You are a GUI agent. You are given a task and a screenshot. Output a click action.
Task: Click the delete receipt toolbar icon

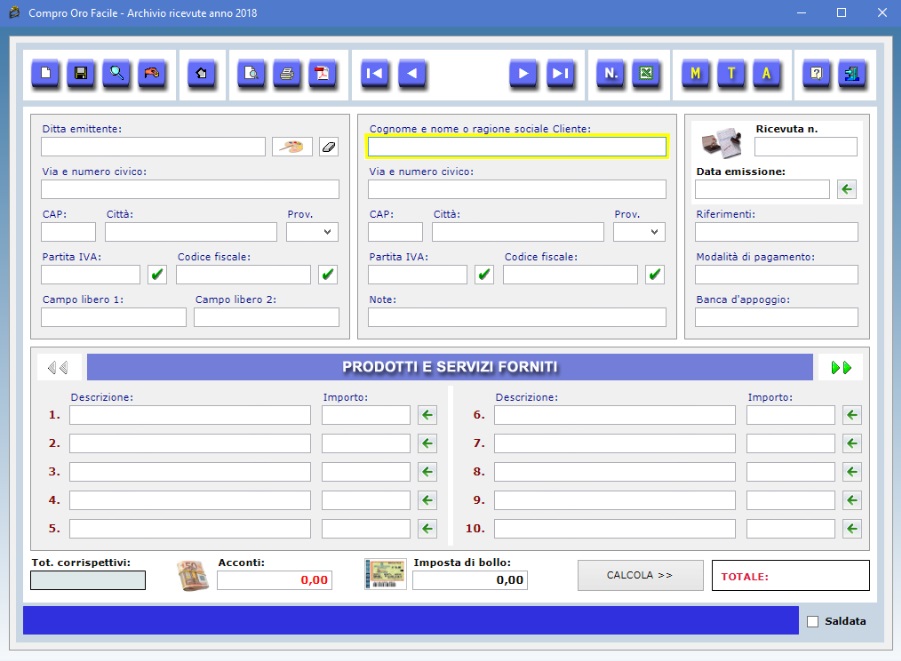[x=152, y=74]
